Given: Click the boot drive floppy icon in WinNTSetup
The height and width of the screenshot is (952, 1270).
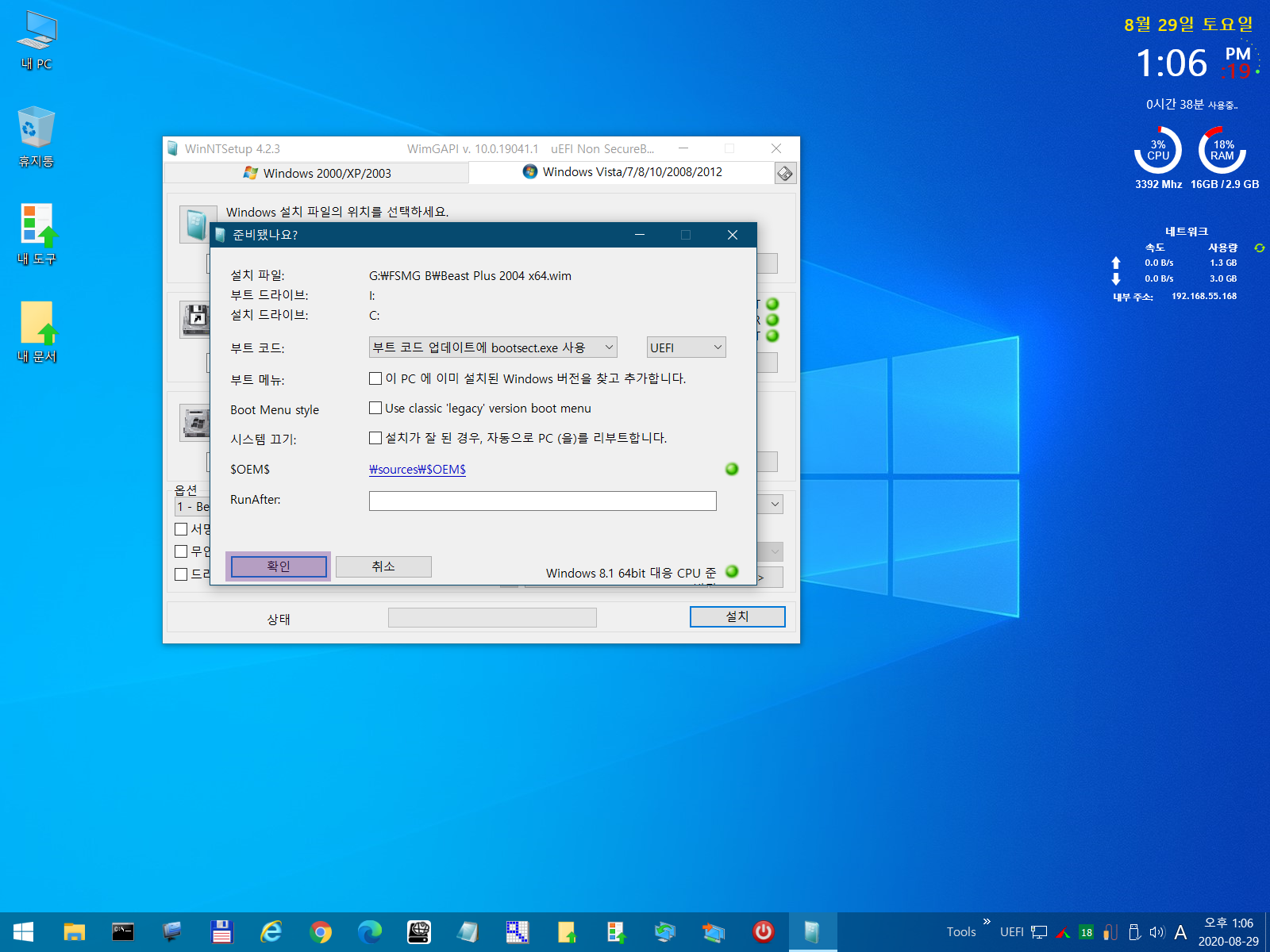Looking at the screenshot, I should [x=195, y=320].
